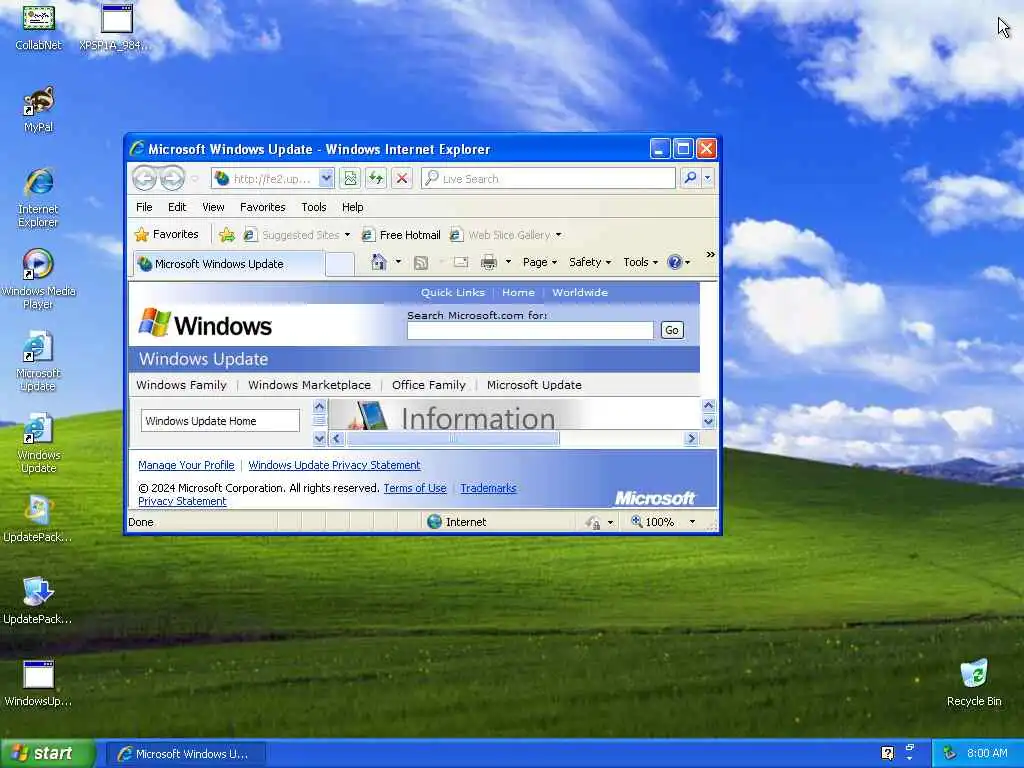The width and height of the screenshot is (1024, 768).
Task: Open the zoom level 100% dropdown
Action: point(692,522)
